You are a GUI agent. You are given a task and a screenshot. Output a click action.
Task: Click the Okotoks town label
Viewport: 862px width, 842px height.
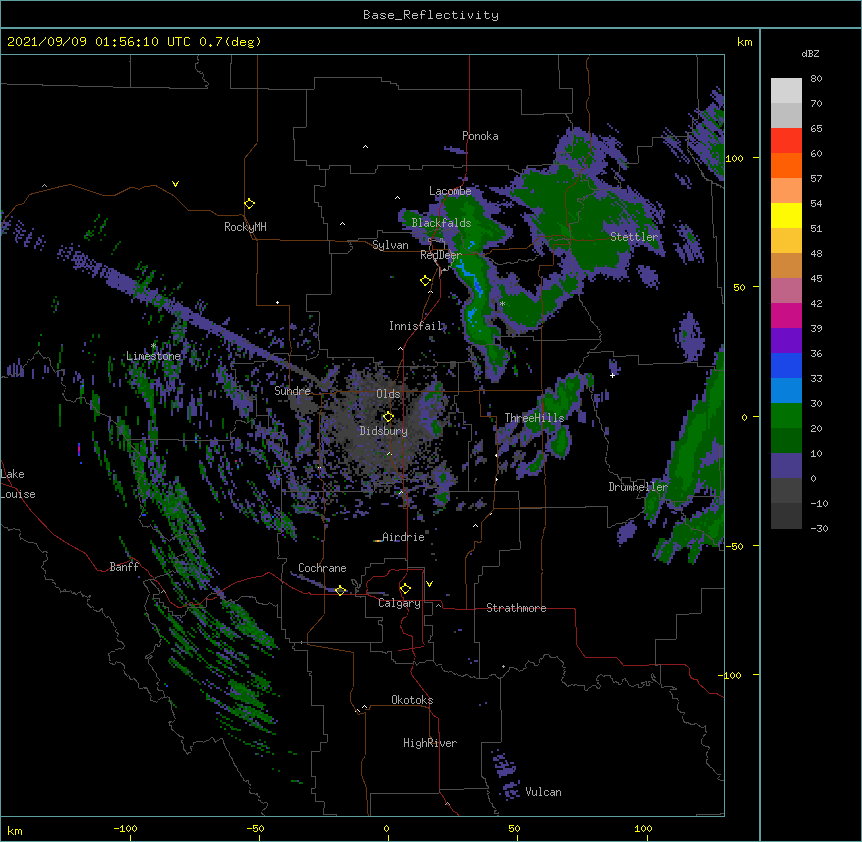[412, 700]
